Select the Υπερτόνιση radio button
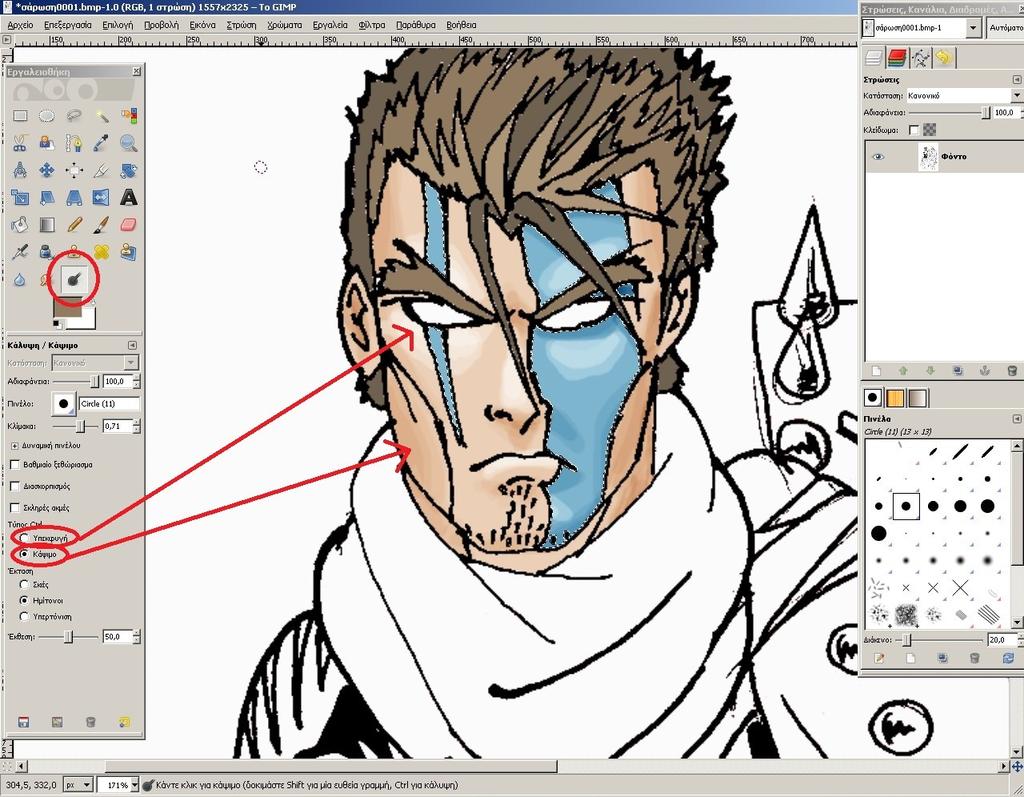Screen dimensions: 1024x797 [24, 616]
